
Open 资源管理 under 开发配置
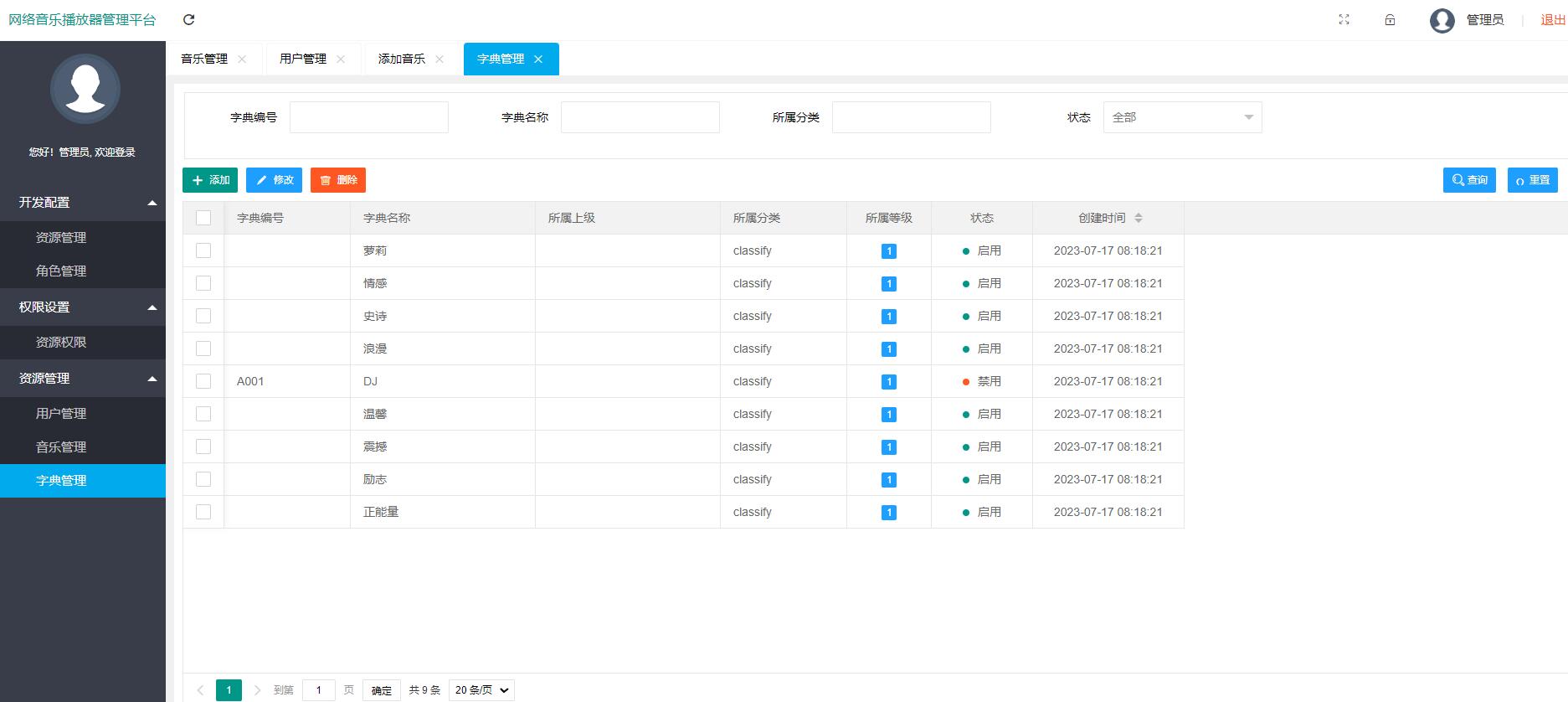pos(83,238)
